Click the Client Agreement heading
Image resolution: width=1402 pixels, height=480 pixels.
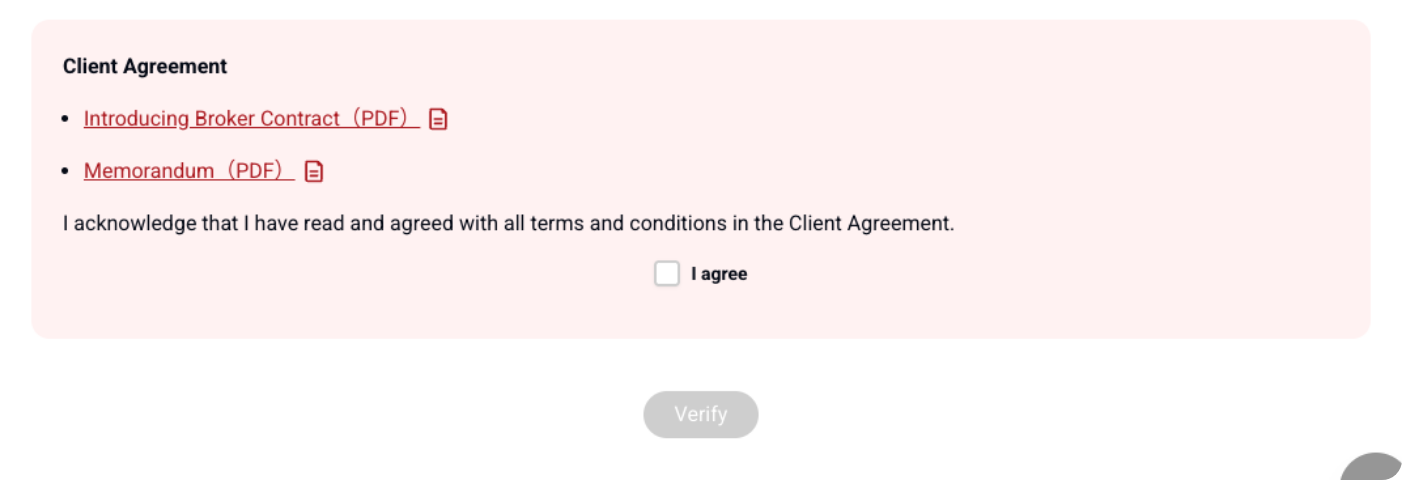(x=145, y=67)
